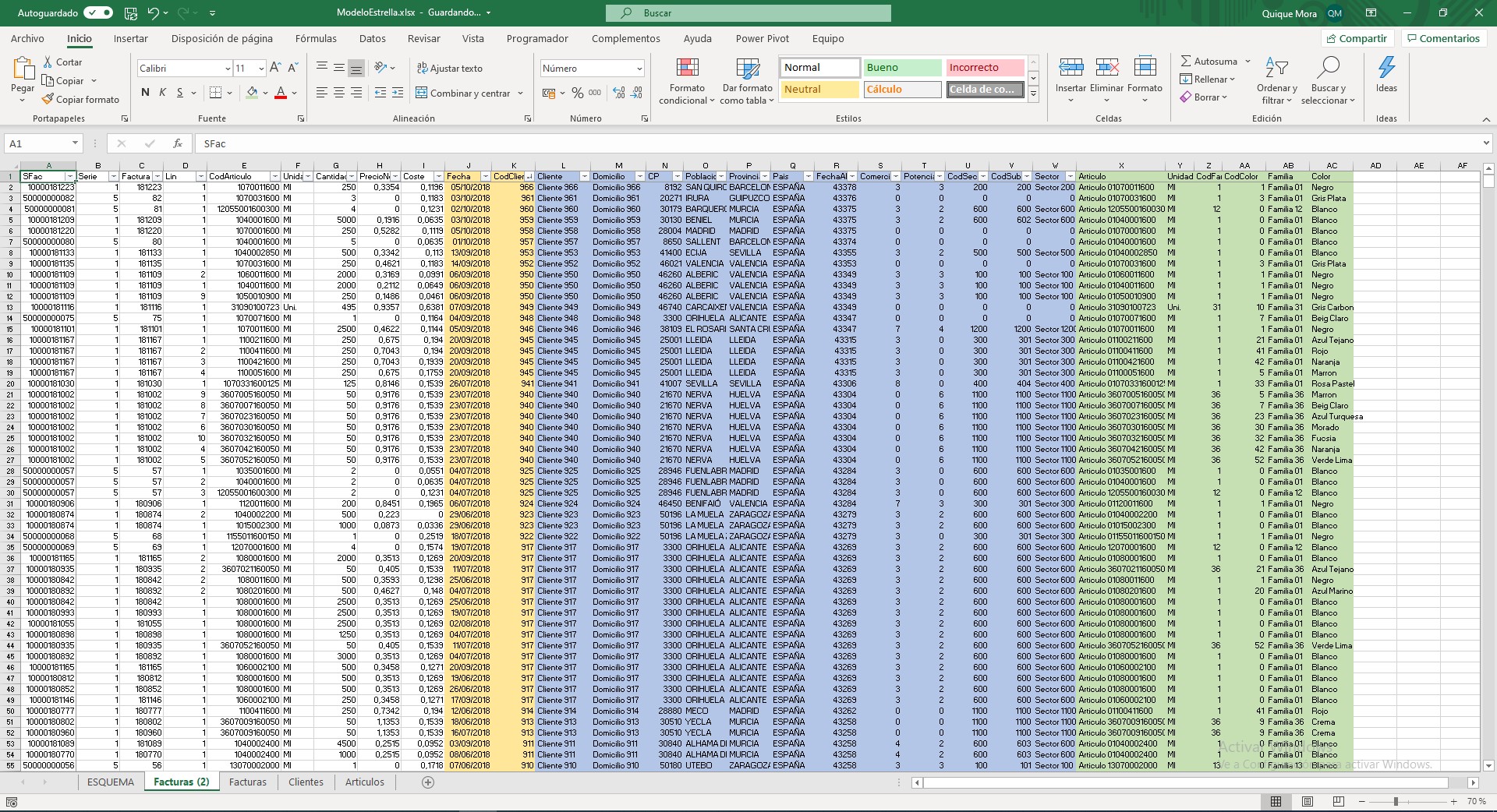Click the Format Painter brush icon
The height and width of the screenshot is (812, 1497).
[48, 100]
